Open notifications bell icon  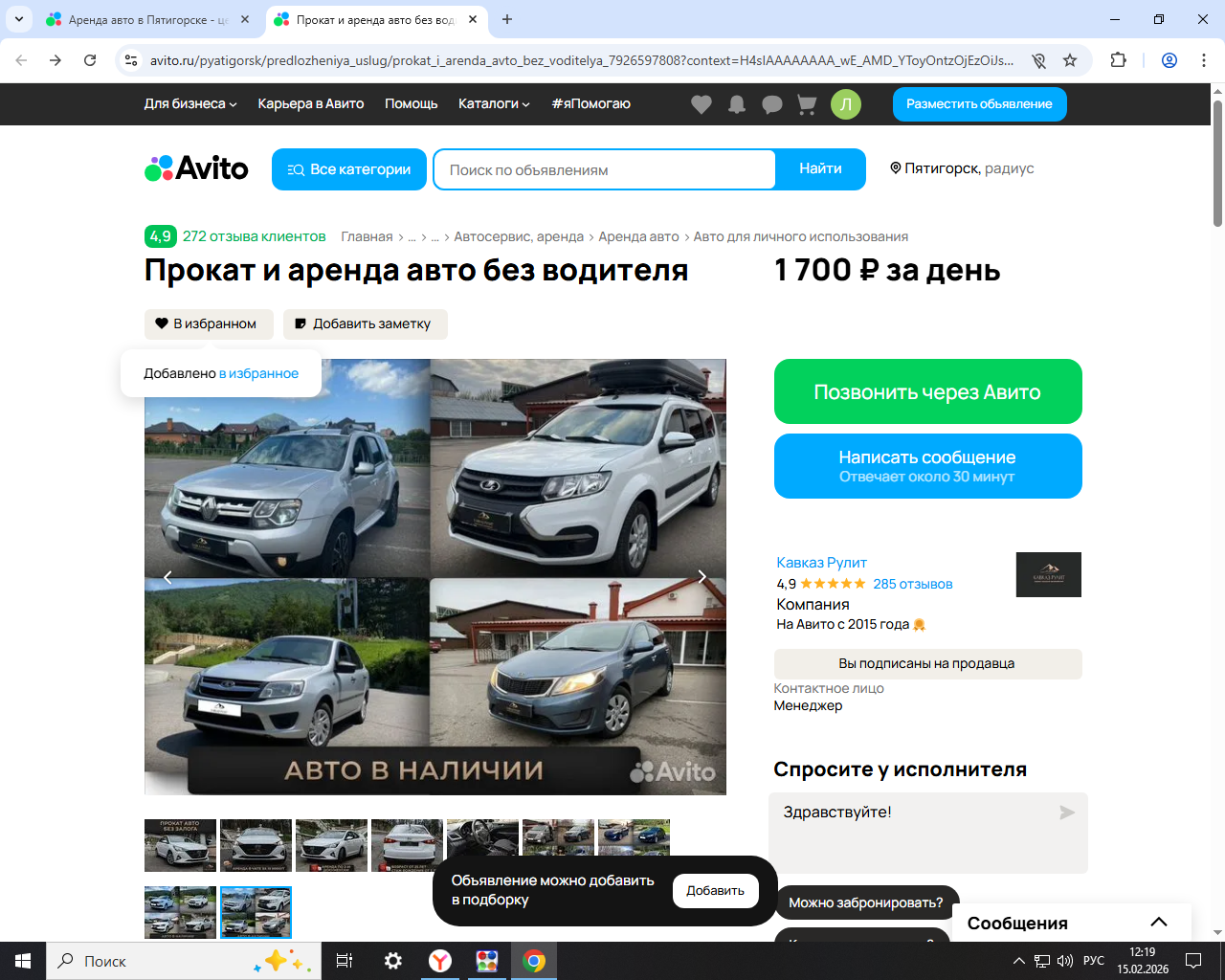click(737, 104)
